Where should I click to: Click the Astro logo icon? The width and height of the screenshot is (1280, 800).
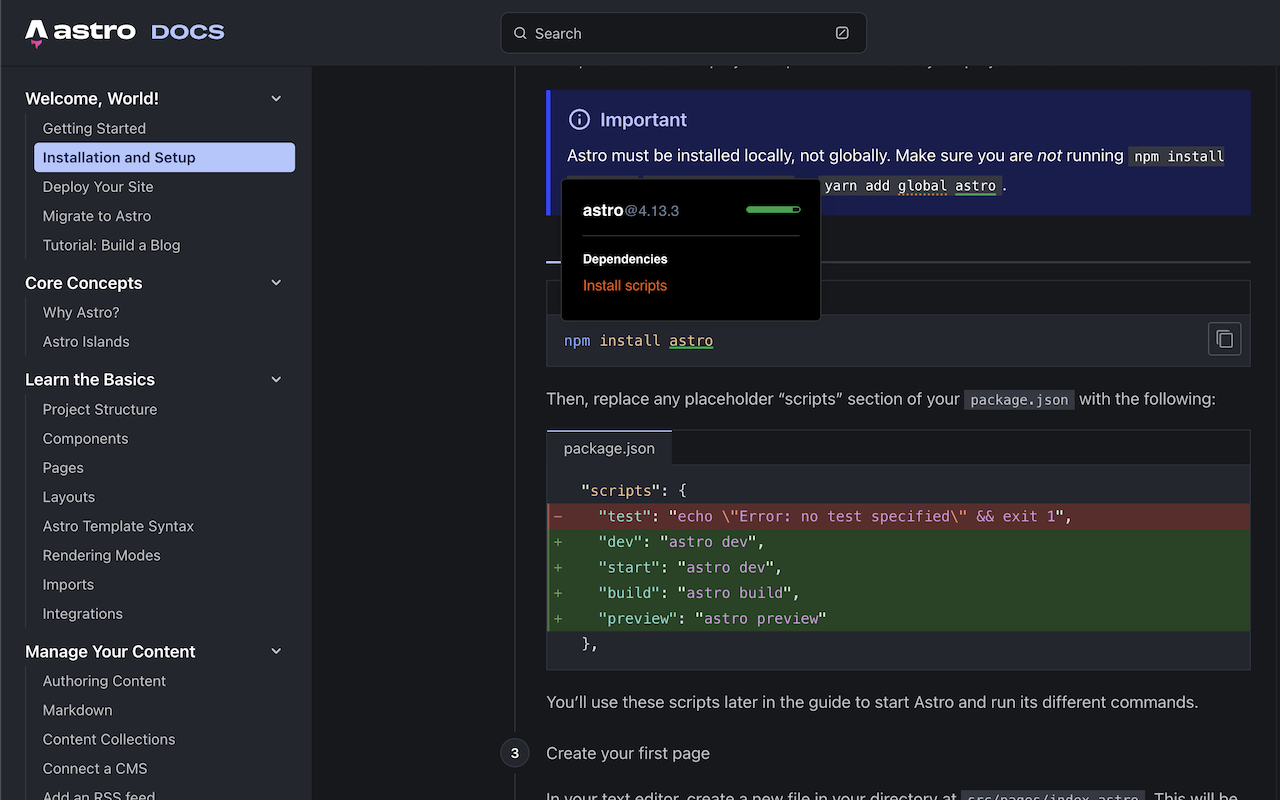36,34
